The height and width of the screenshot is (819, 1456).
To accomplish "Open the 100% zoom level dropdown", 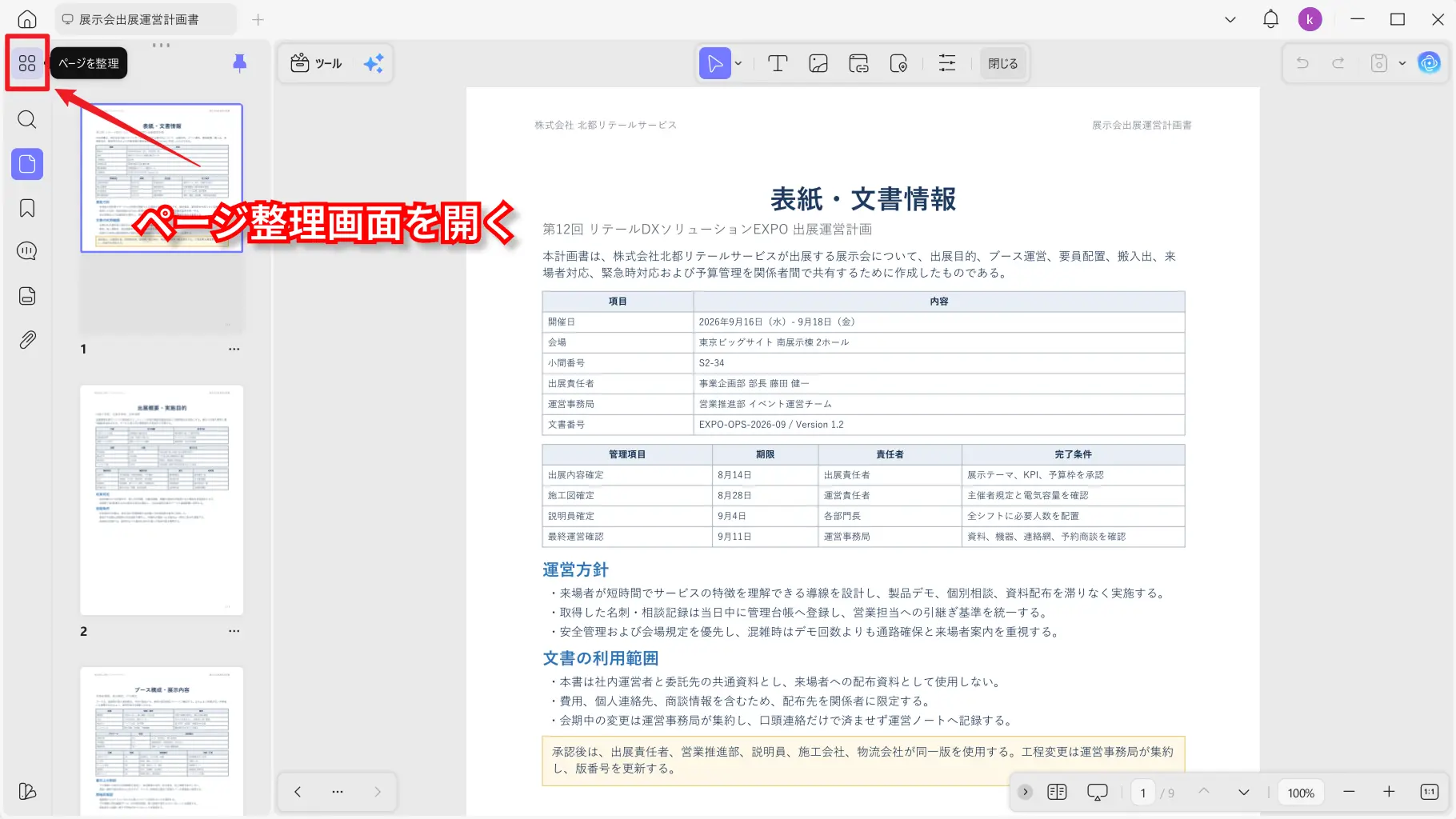I will 1301,793.
